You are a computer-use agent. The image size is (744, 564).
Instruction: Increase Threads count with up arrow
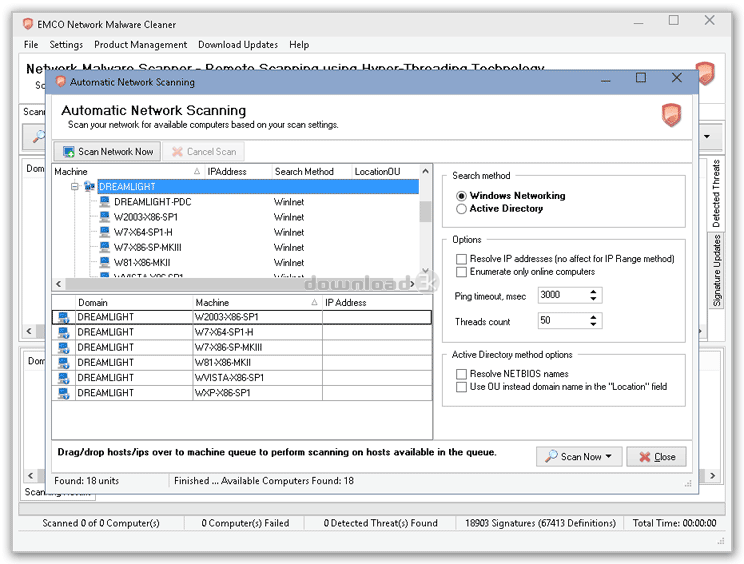click(593, 317)
